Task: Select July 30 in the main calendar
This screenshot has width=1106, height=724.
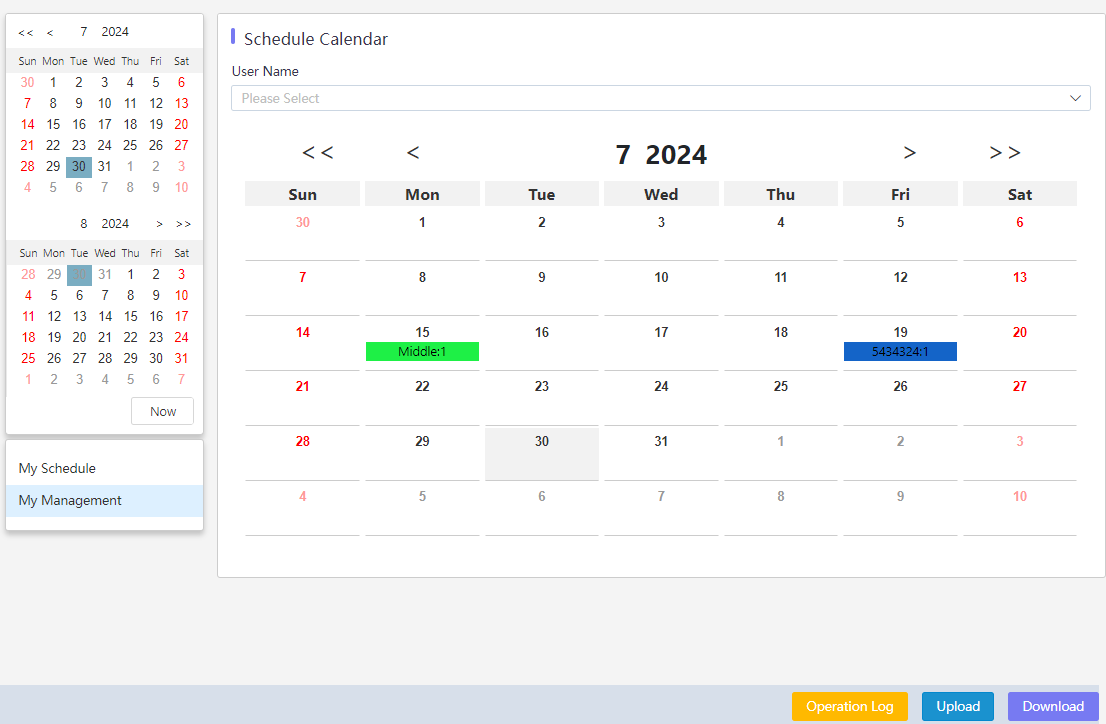Action: coord(542,453)
